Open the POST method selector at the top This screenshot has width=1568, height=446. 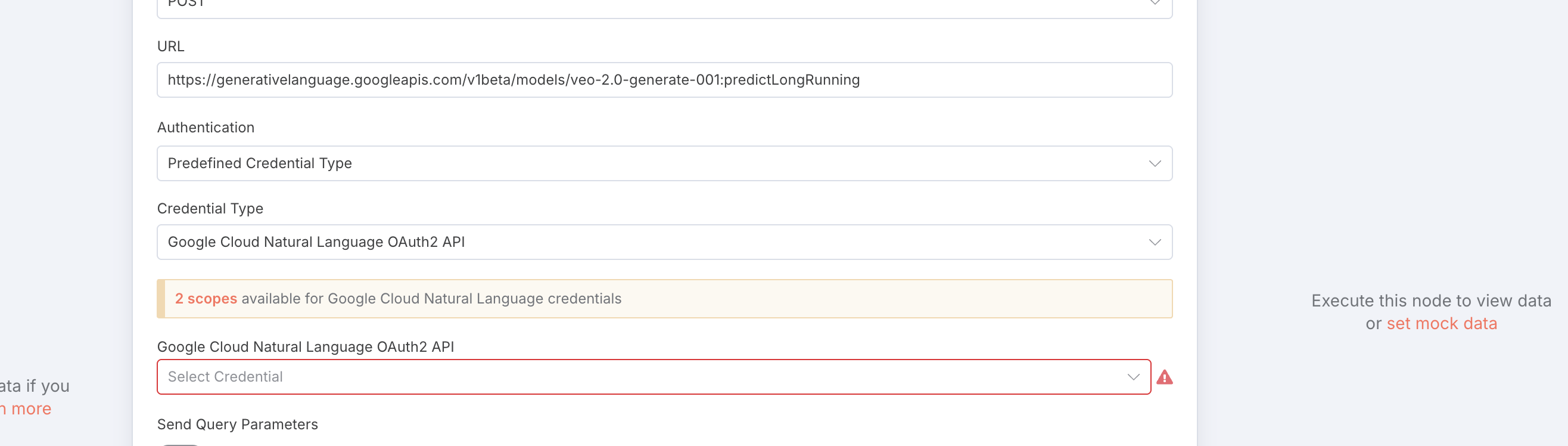pyautogui.click(x=664, y=6)
